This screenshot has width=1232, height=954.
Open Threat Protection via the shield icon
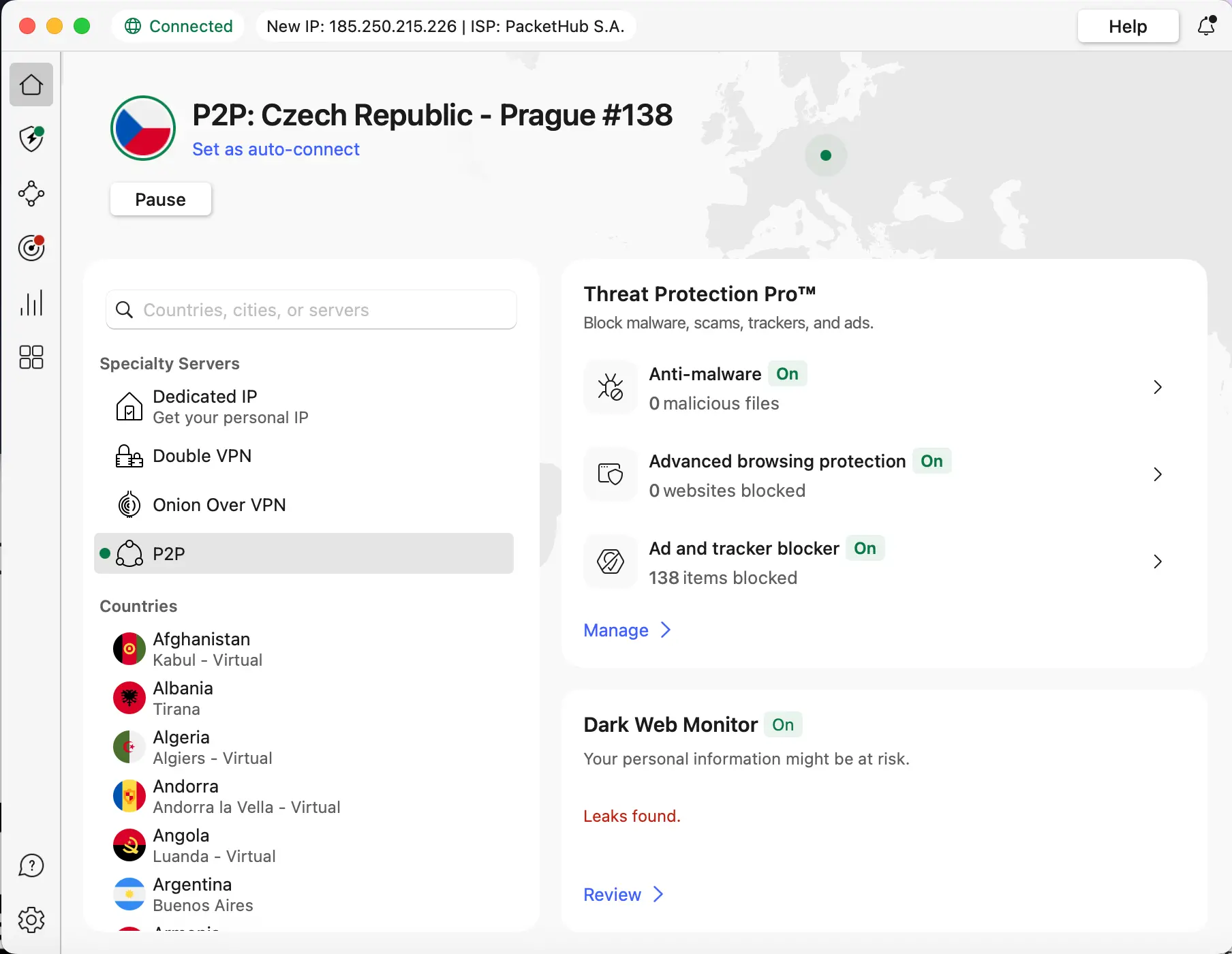tap(31, 139)
